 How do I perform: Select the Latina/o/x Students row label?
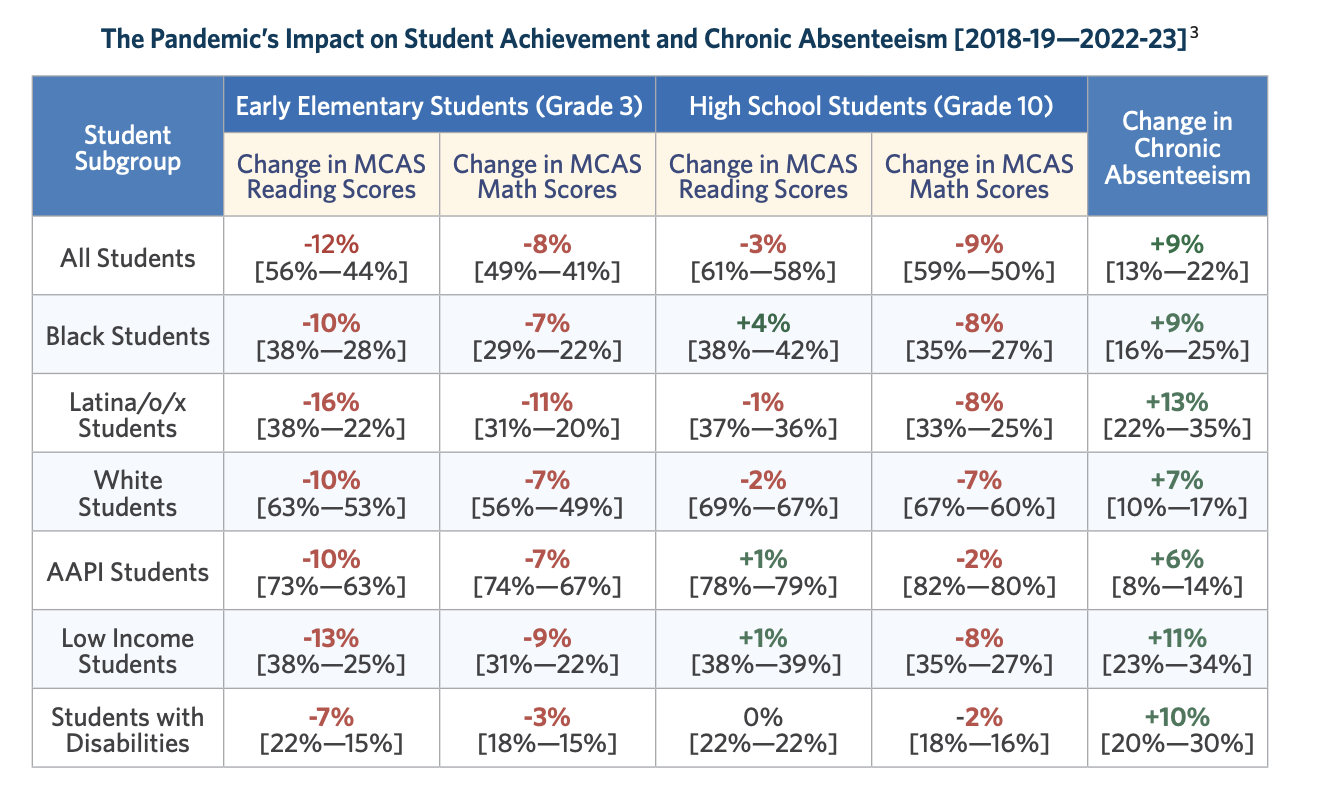[128, 414]
